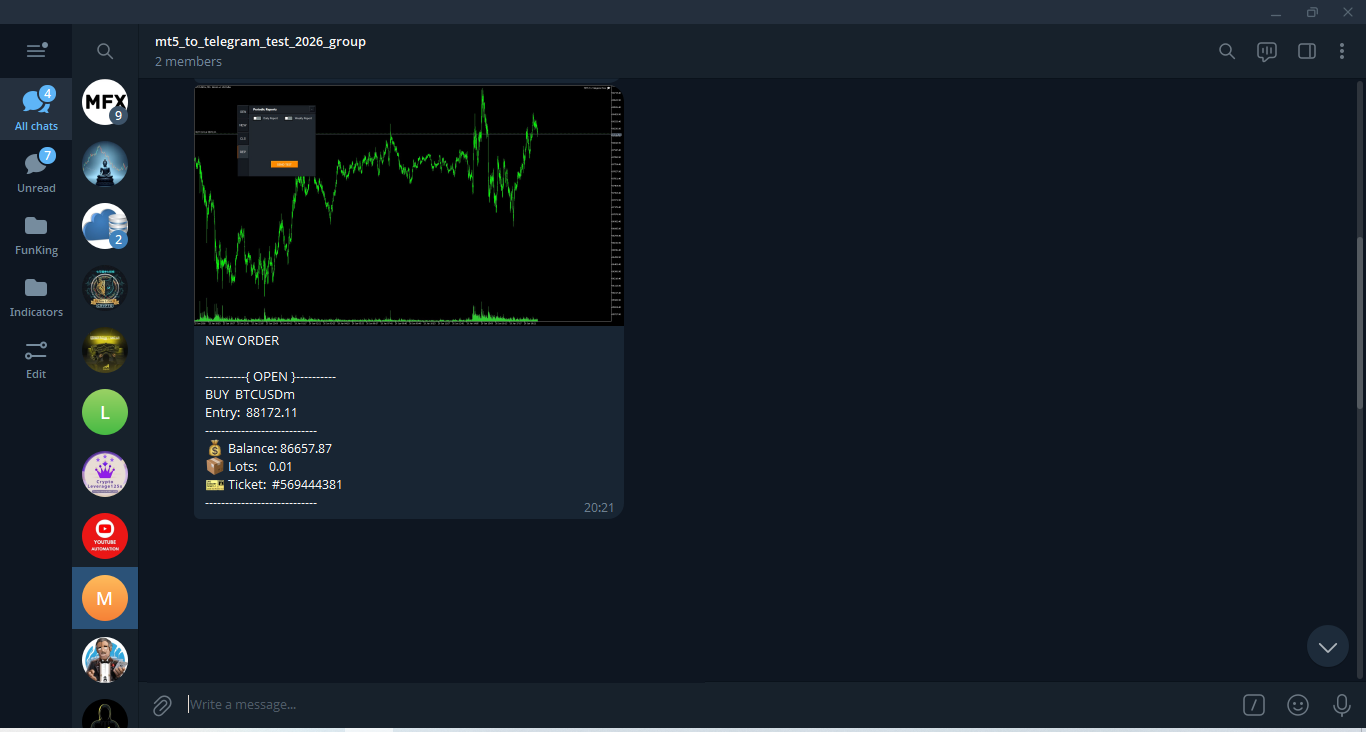This screenshot has width=1366, height=732.
Task: Open the speech-bubble icon in the chat header
Action: pos(1267,51)
